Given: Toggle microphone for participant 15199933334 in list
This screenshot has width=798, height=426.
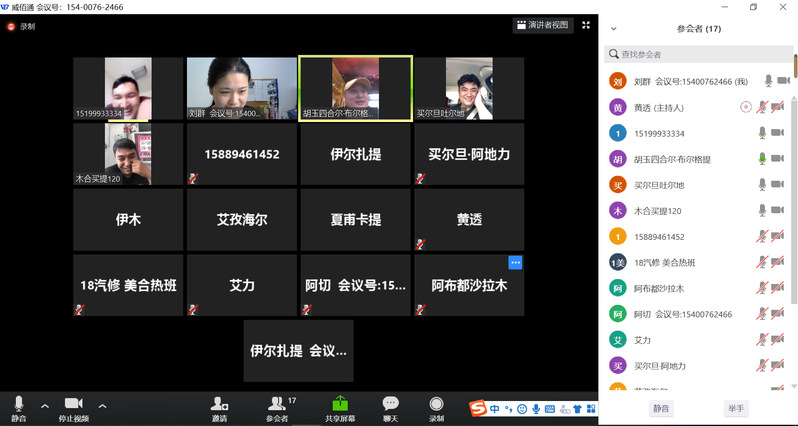Looking at the screenshot, I should (762, 133).
